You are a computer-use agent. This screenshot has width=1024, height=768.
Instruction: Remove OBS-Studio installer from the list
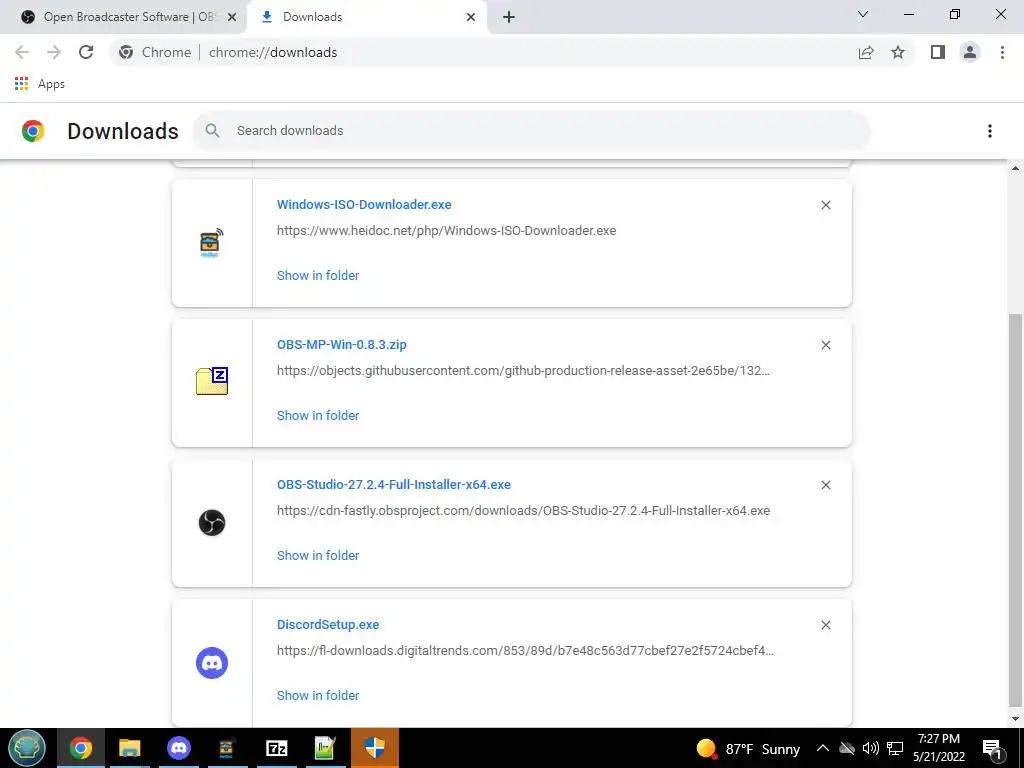click(x=825, y=485)
